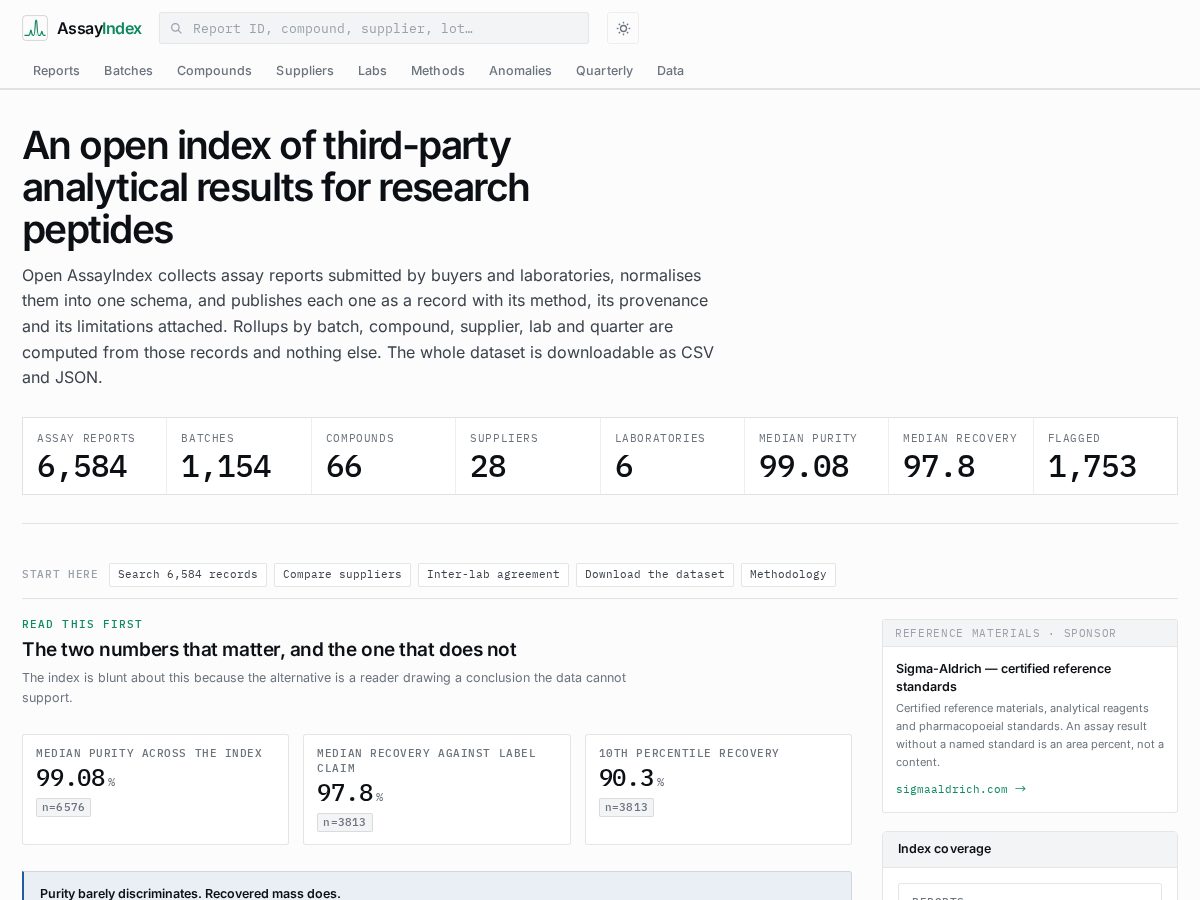Go to the Anomalies section
1200x900 pixels.
520,71
